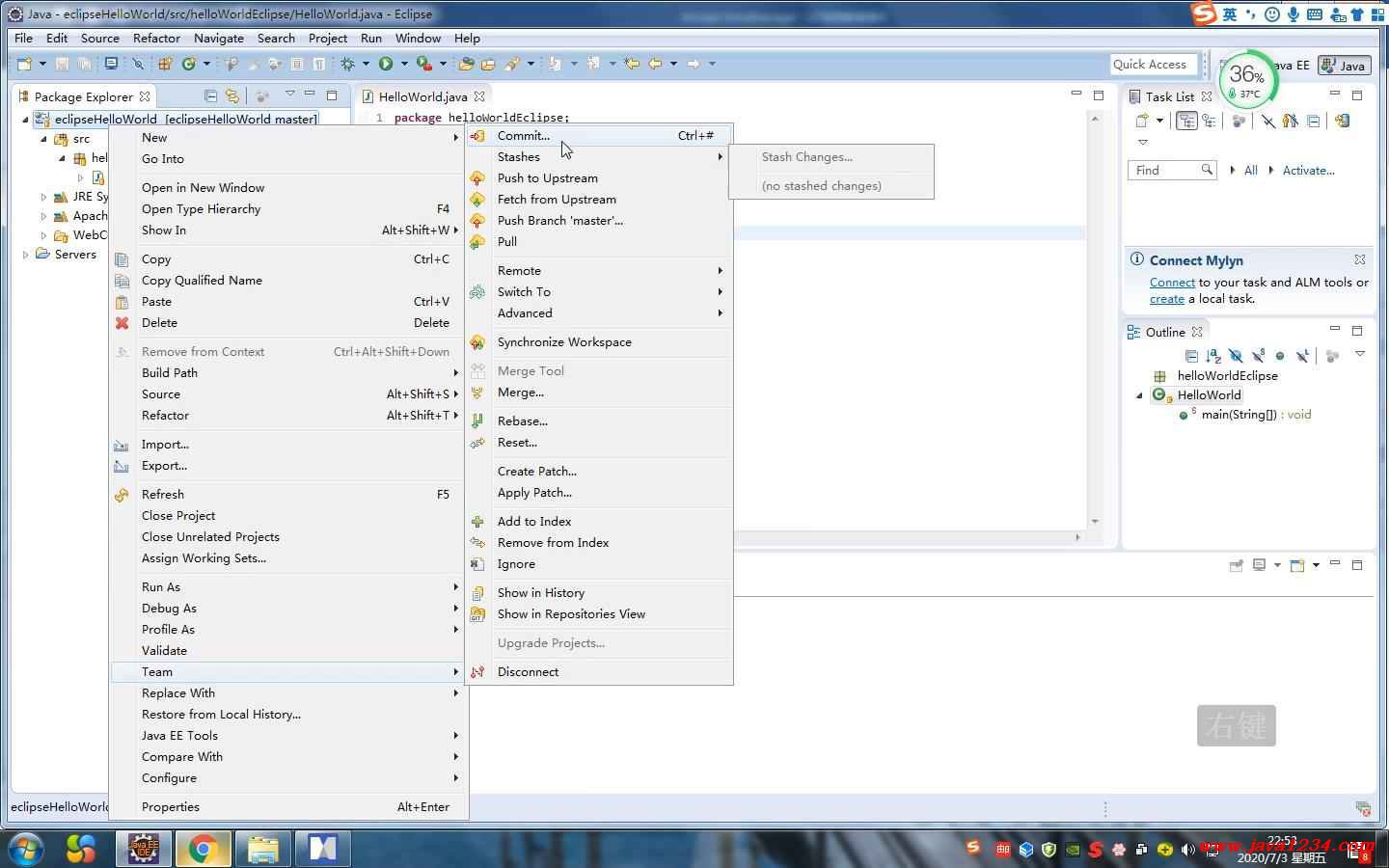
Task: Click the Debug bug toolbar icon
Action: click(348, 64)
